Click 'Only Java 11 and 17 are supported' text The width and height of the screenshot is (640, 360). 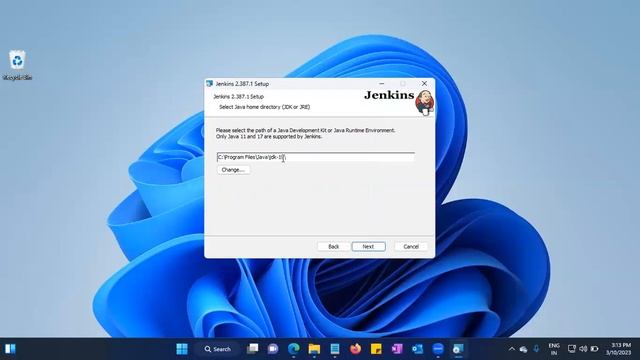point(269,137)
